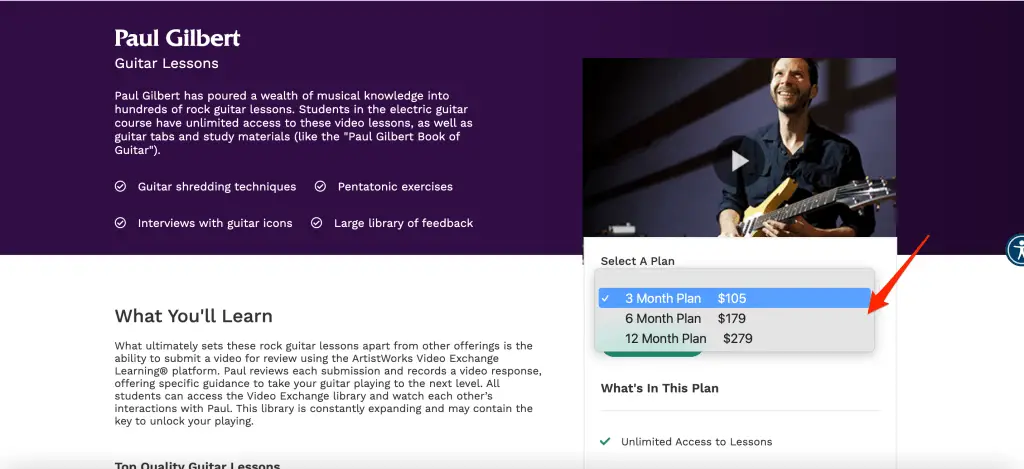The height and width of the screenshot is (469, 1024).
Task: Click the Large library of feedback check icon
Action: click(x=317, y=223)
